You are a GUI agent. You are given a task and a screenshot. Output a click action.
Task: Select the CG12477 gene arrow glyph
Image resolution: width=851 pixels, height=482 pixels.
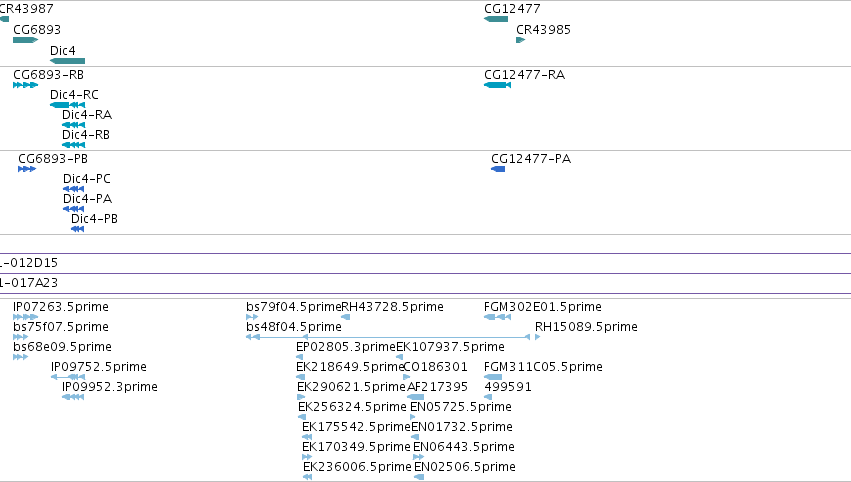[496, 19]
